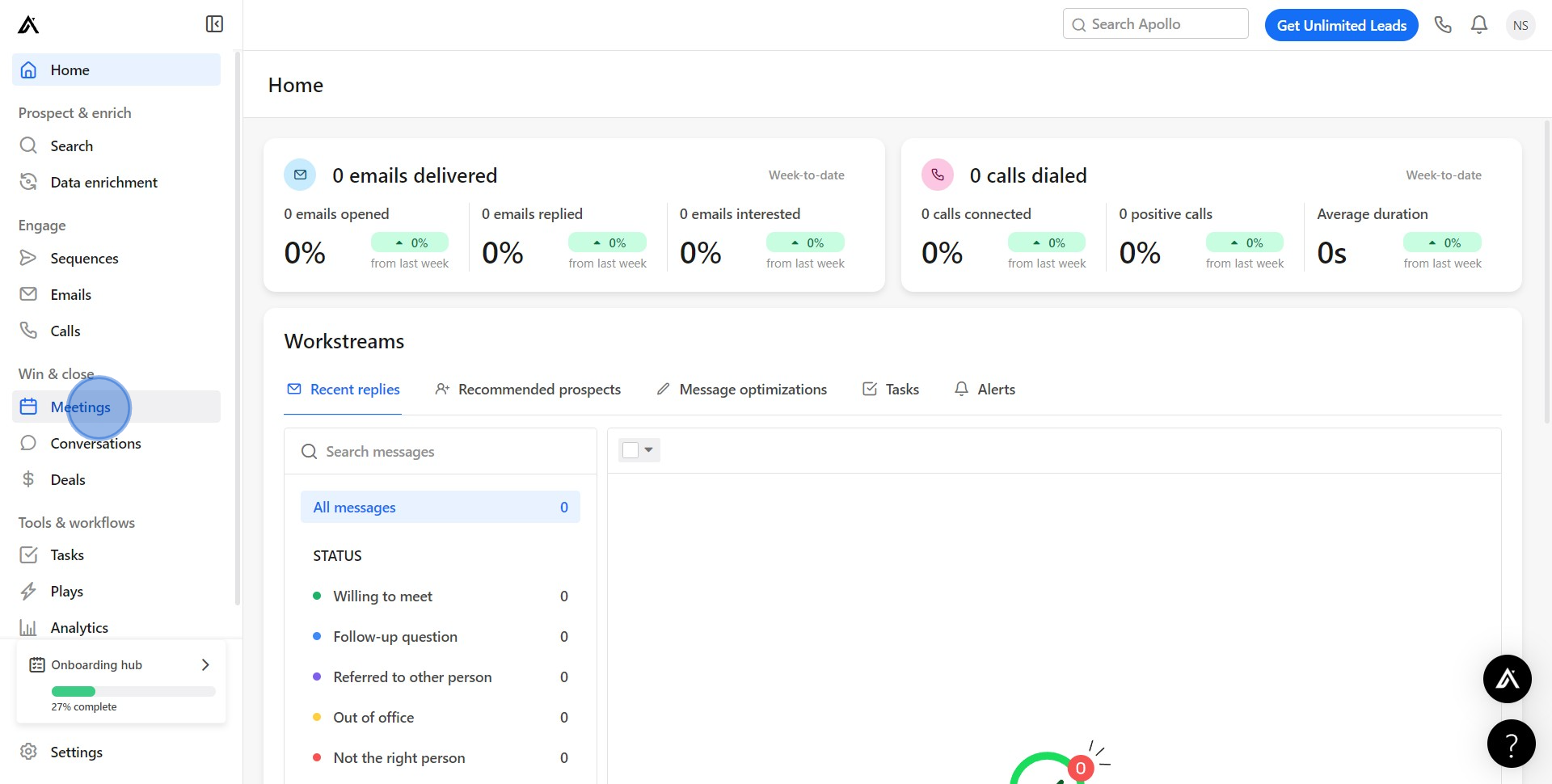Click the Settings gear icon
This screenshot has height=784, width=1552.
(x=28, y=752)
